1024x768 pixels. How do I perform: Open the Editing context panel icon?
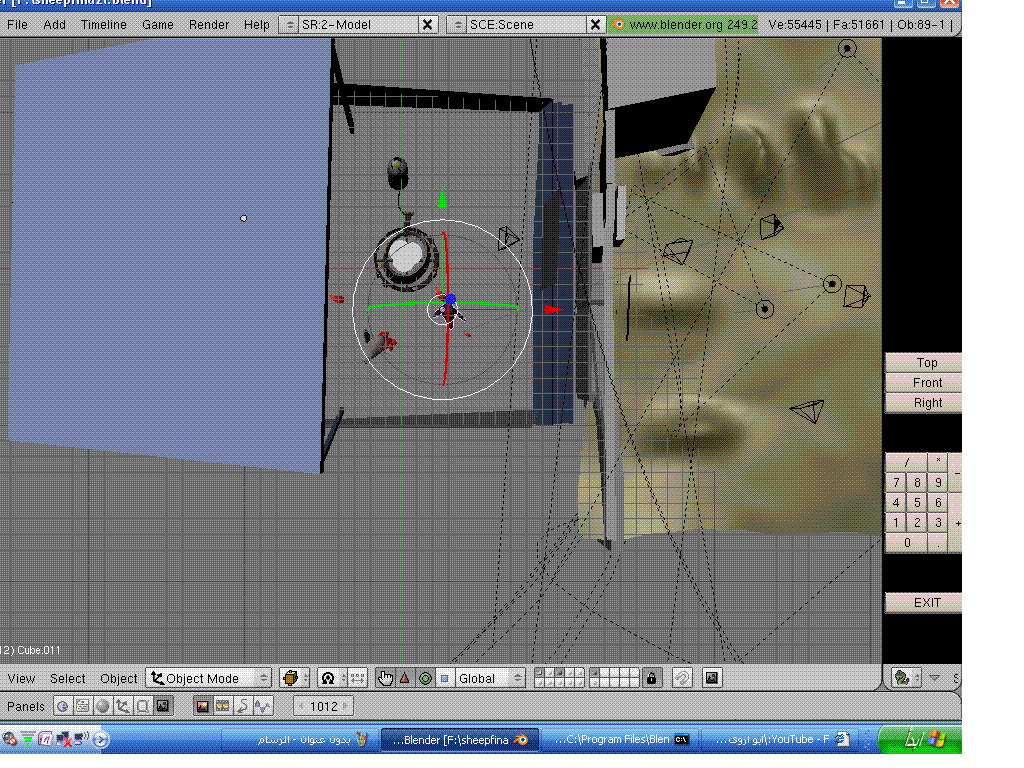tap(142, 706)
